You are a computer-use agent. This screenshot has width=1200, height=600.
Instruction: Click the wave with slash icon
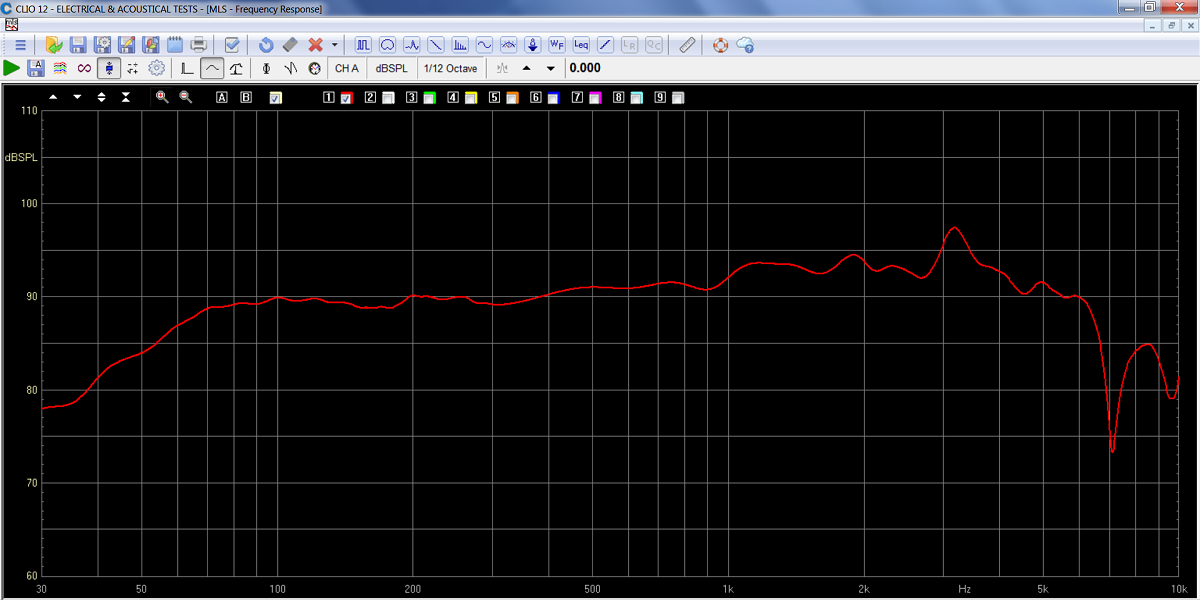click(x=290, y=68)
